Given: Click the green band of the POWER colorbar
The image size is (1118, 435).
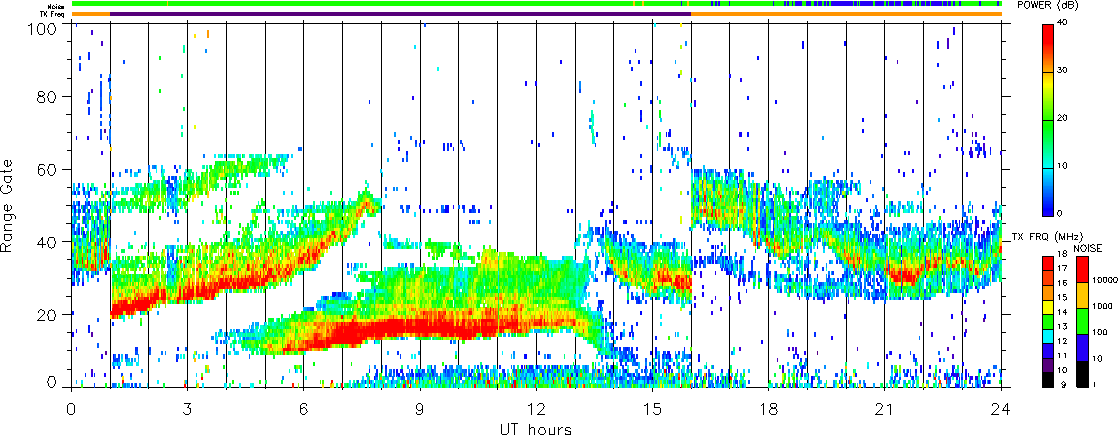Looking at the screenshot, I should pyautogui.click(x=1050, y=144).
